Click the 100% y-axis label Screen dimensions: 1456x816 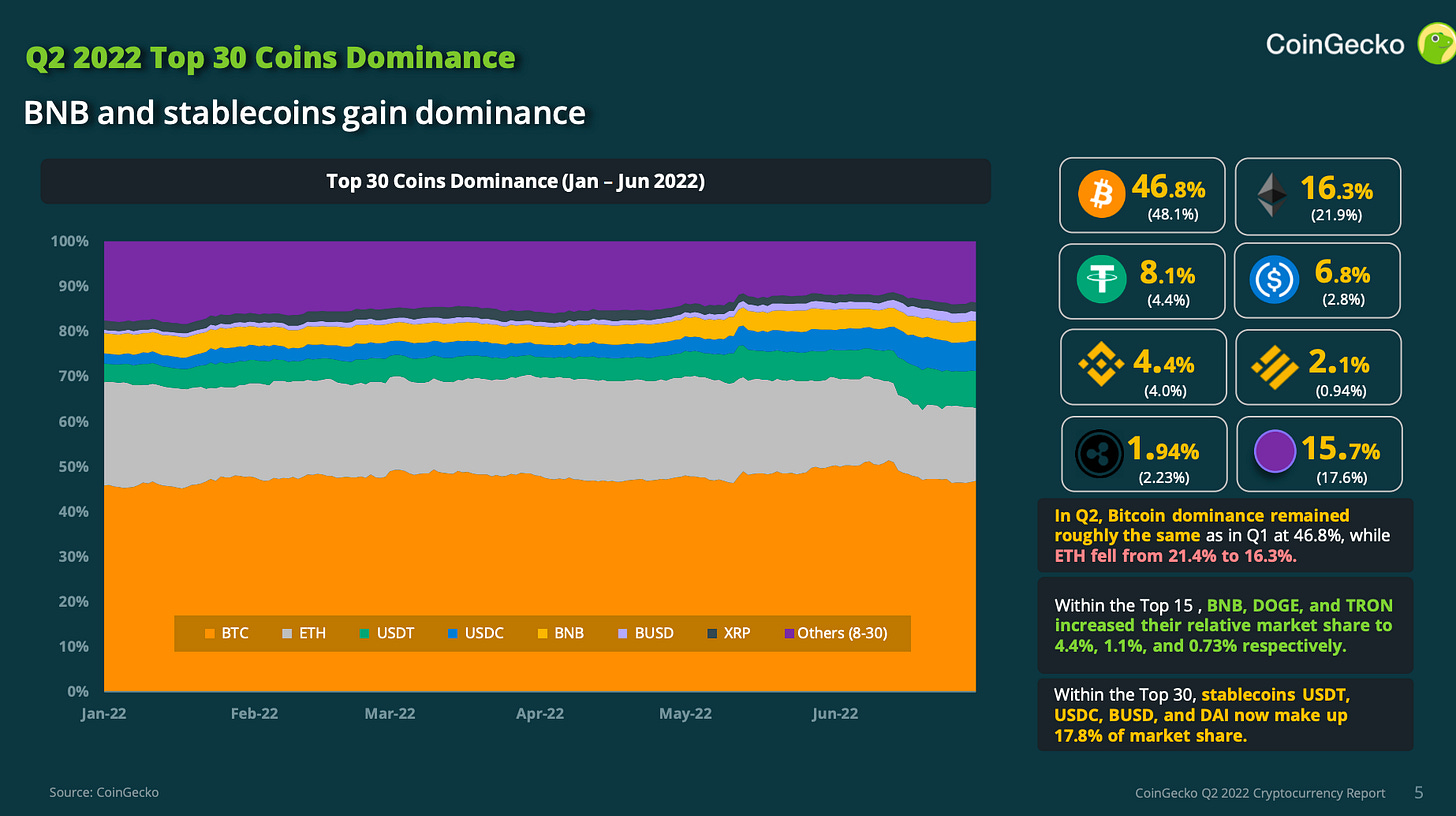pos(69,241)
